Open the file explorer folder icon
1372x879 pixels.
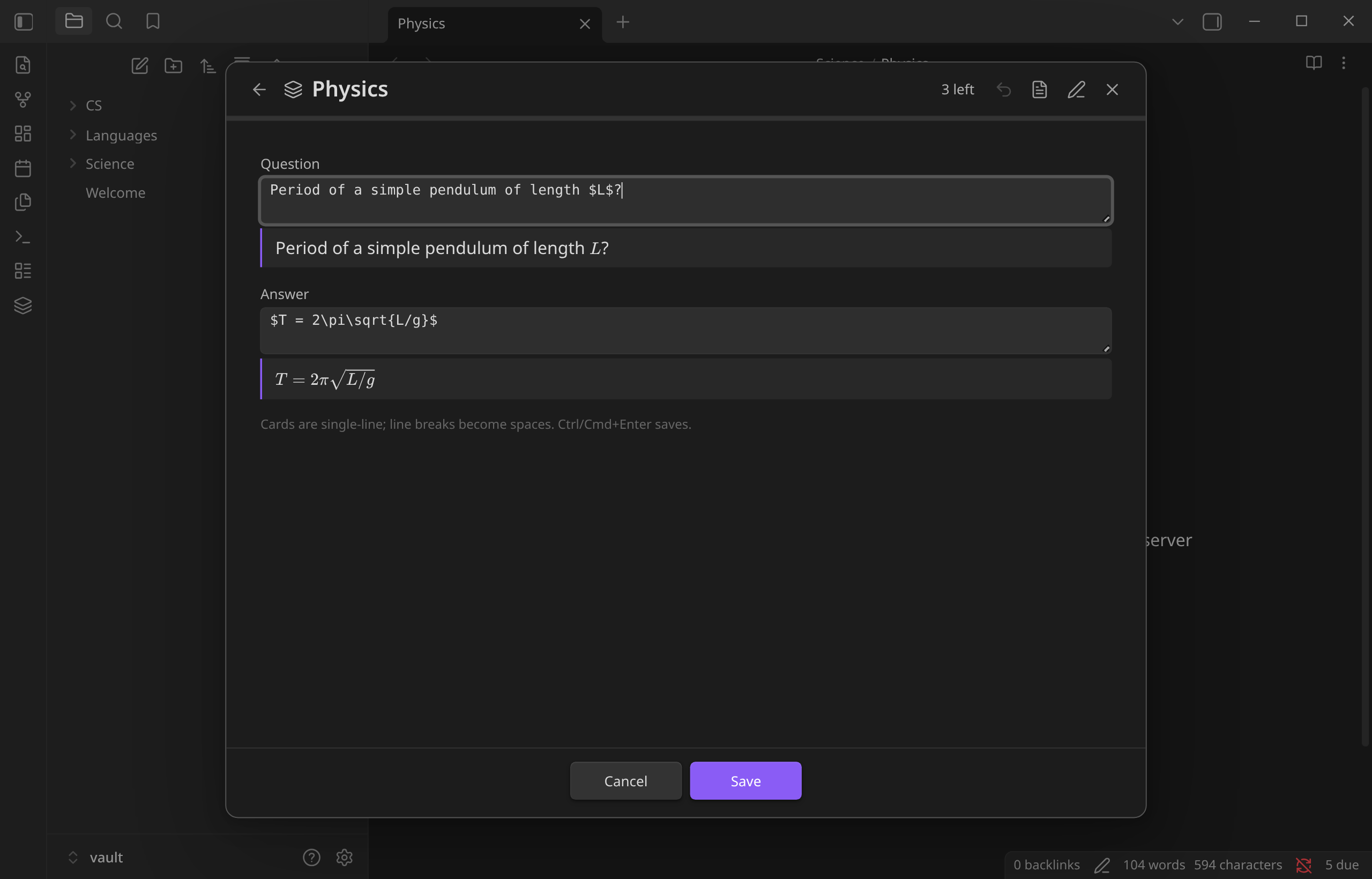pyautogui.click(x=73, y=21)
